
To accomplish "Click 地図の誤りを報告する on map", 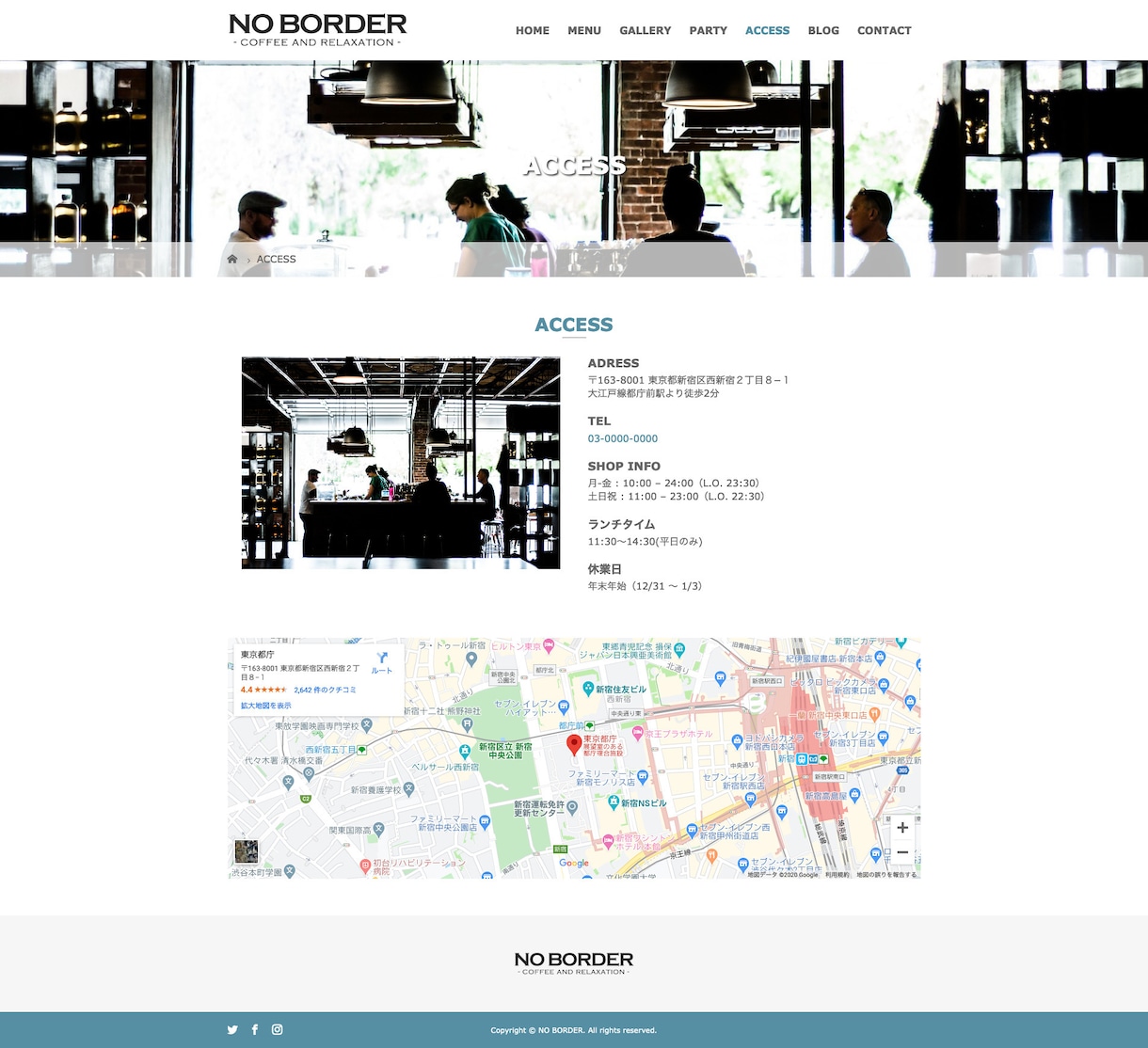I will 886,875.
